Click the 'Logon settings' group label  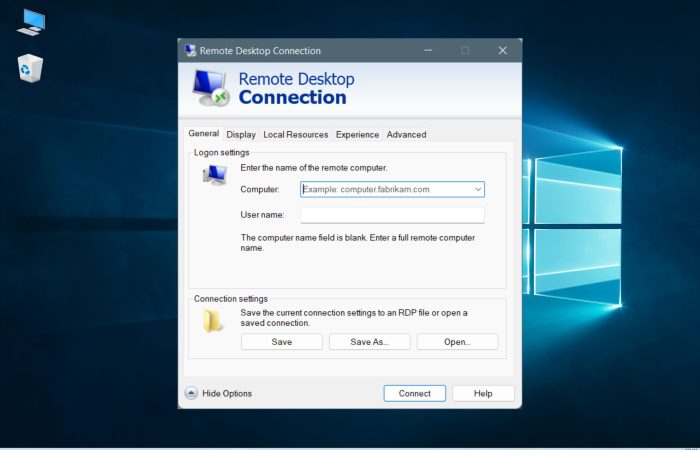click(x=221, y=153)
